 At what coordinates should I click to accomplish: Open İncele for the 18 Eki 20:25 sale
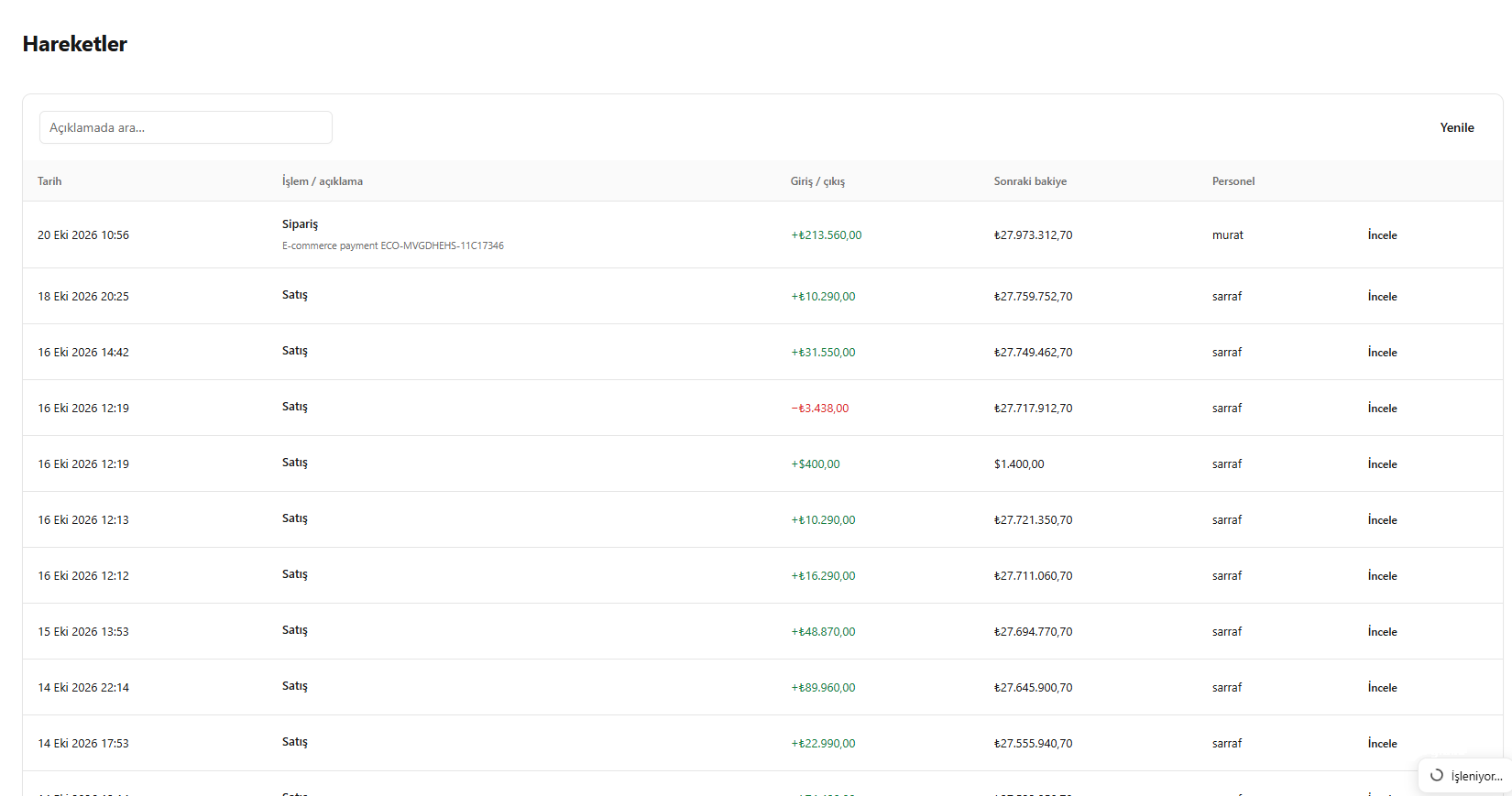1382,297
